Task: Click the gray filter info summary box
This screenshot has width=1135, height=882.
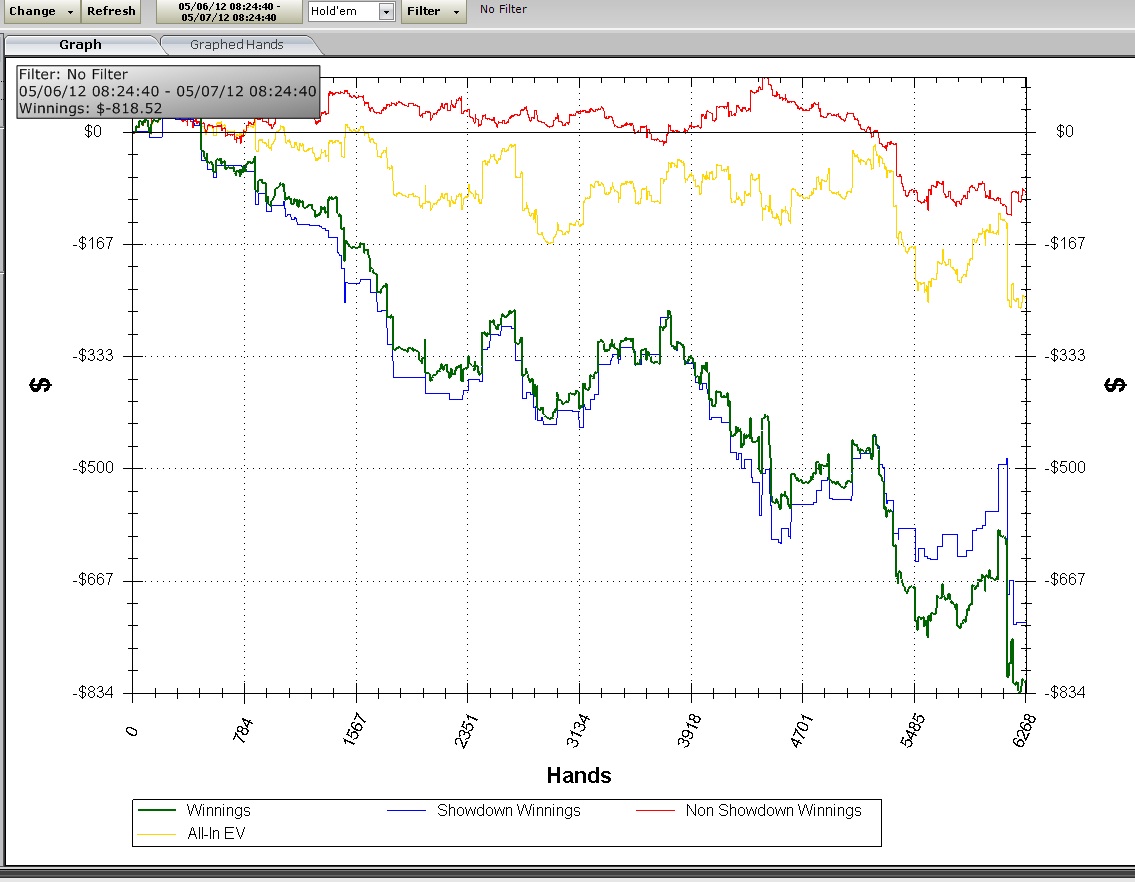Action: coord(168,91)
